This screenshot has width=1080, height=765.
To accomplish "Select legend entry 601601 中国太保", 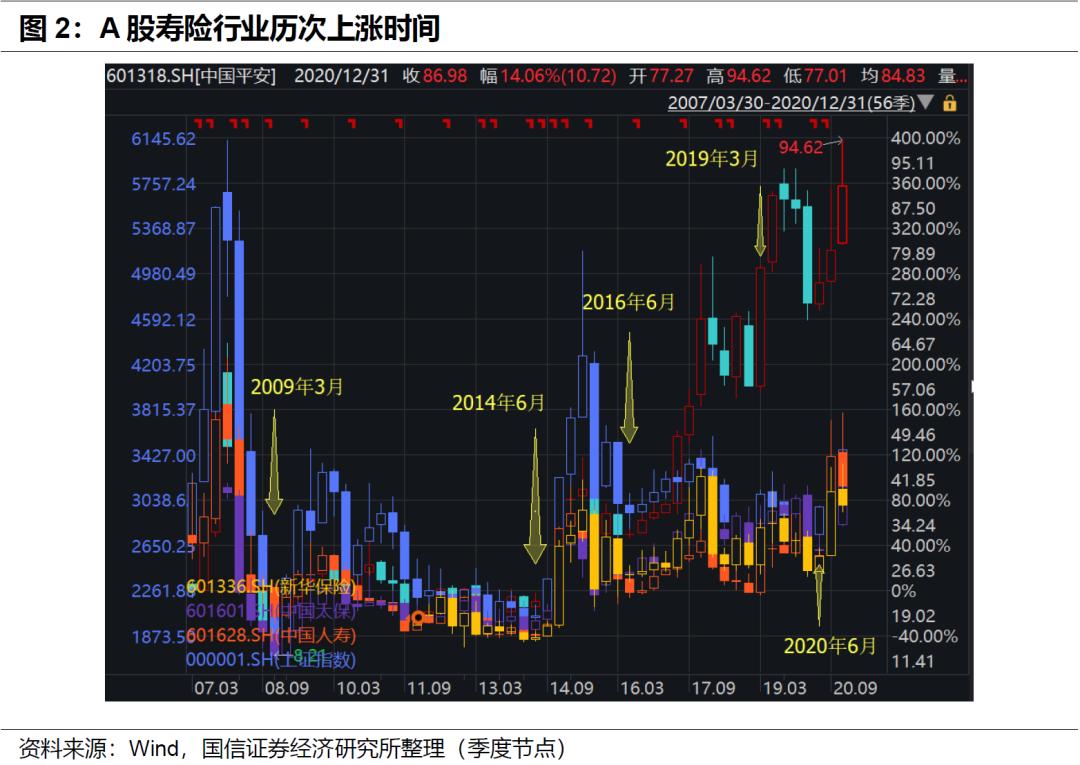I will tap(271, 611).
